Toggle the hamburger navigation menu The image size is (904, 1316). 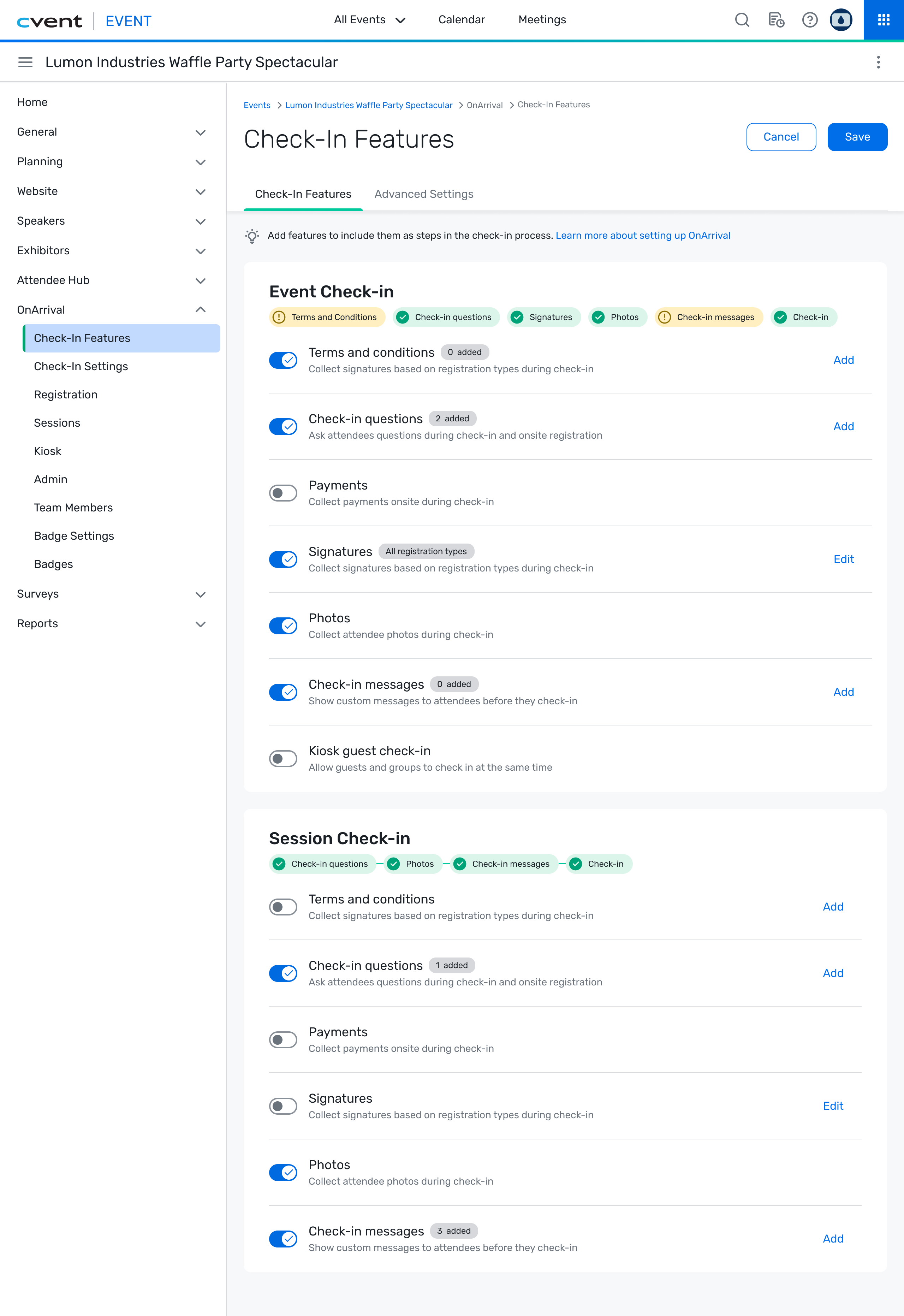pos(25,62)
